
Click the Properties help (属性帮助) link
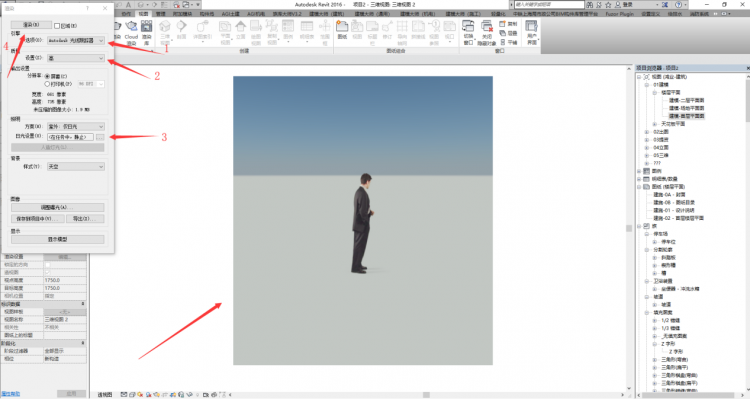click(x=11, y=394)
